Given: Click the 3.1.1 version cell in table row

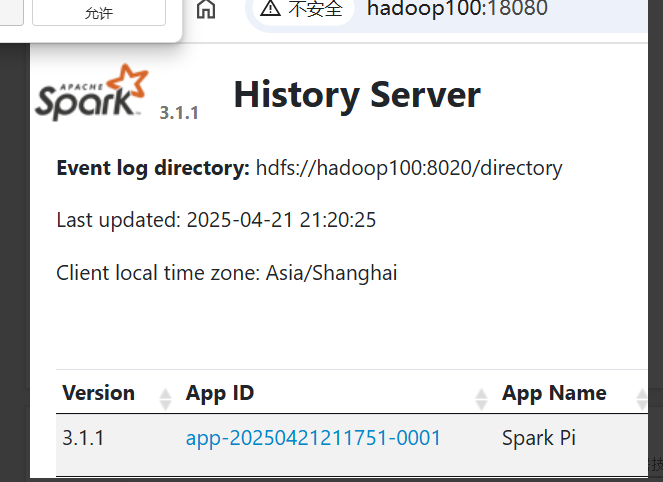Looking at the screenshot, I should 83,438.
